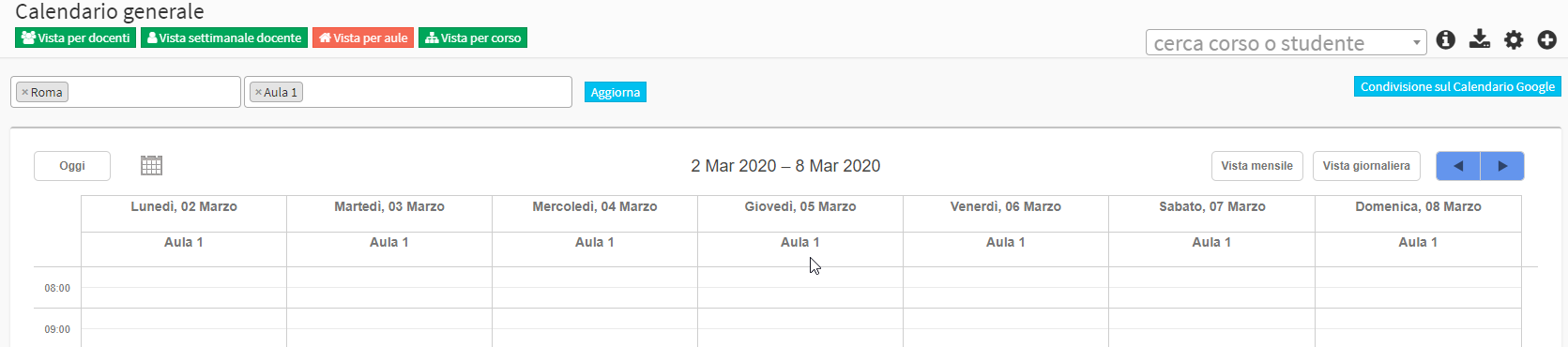Screen dimensions: 1568x347
Task: Open the date picker calendar icon
Action: (151, 166)
